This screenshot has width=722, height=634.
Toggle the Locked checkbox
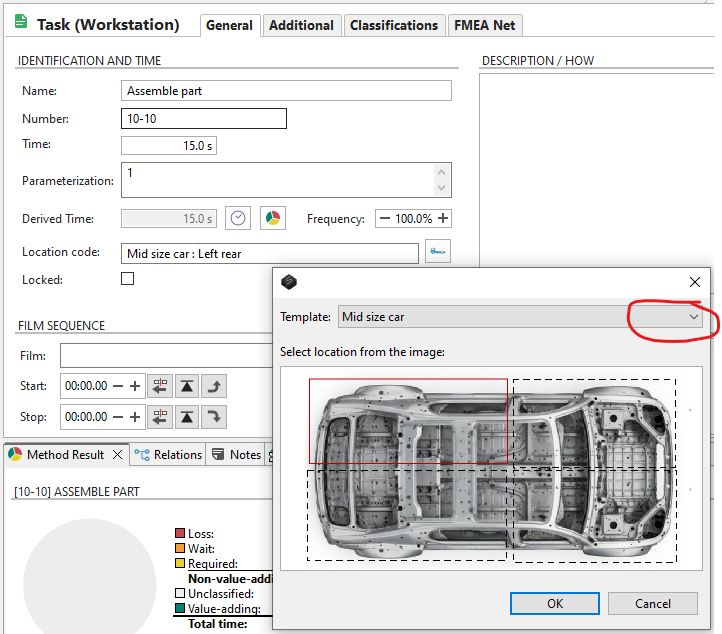click(127, 280)
